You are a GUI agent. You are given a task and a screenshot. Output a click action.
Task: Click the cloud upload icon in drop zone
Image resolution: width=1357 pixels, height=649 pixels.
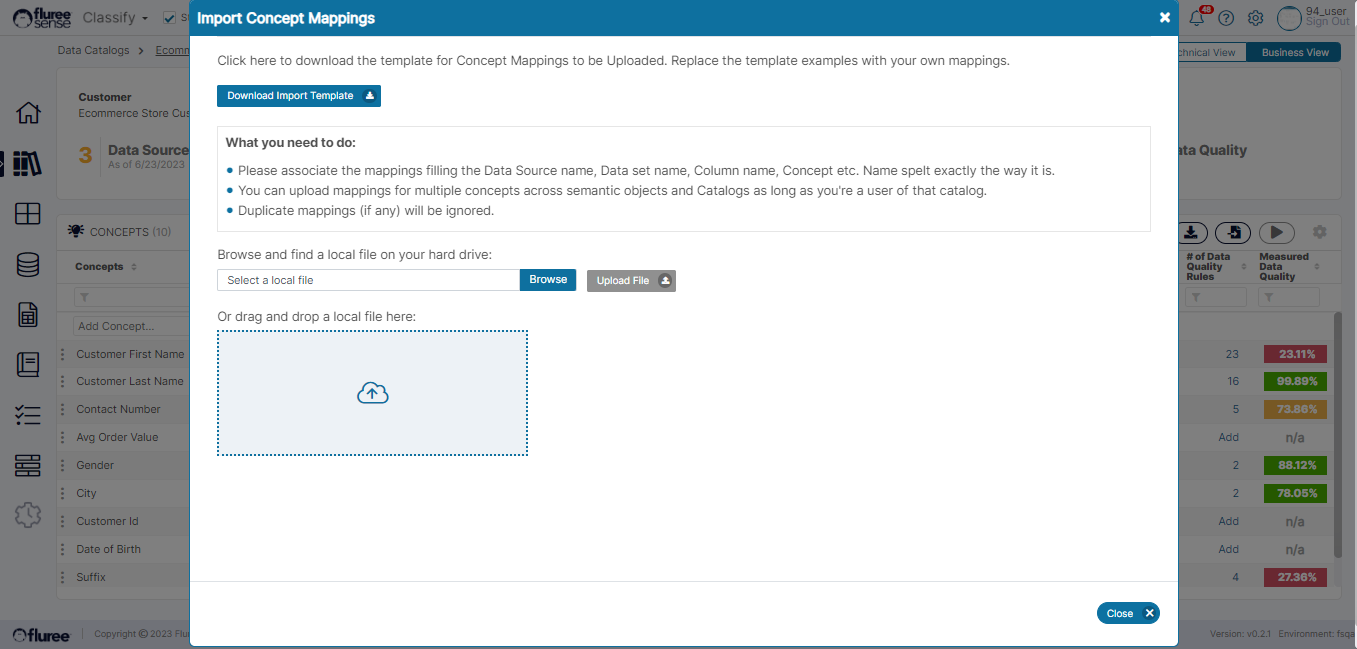(372, 393)
